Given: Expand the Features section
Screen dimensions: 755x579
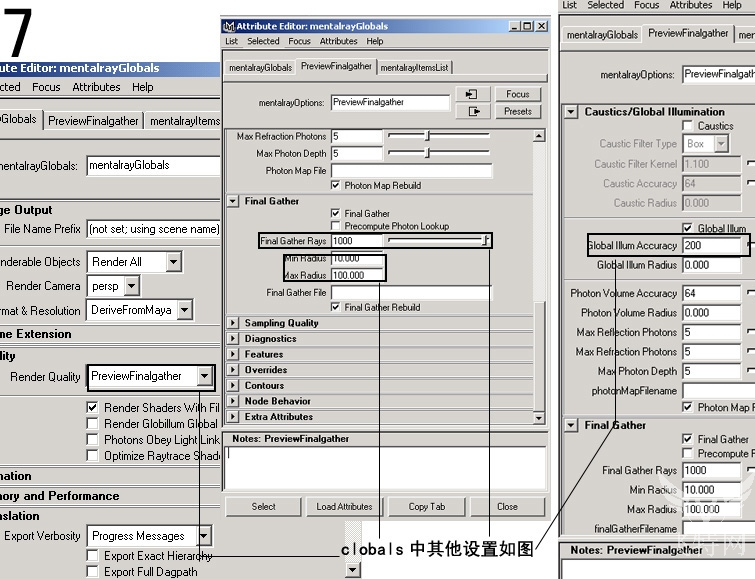Looking at the screenshot, I should pyautogui.click(x=233, y=354).
